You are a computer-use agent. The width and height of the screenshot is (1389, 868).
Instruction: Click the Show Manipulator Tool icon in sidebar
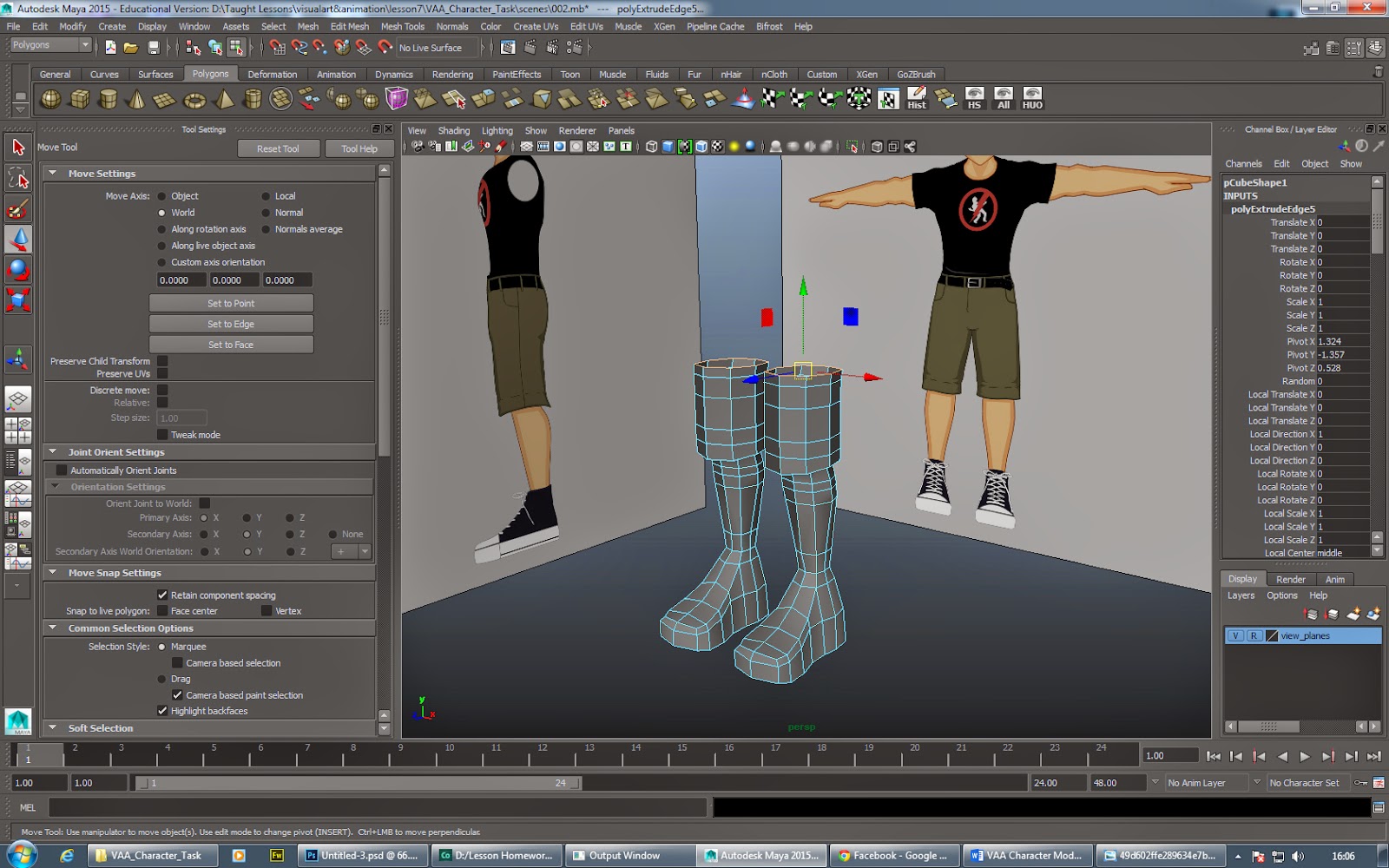[17, 358]
